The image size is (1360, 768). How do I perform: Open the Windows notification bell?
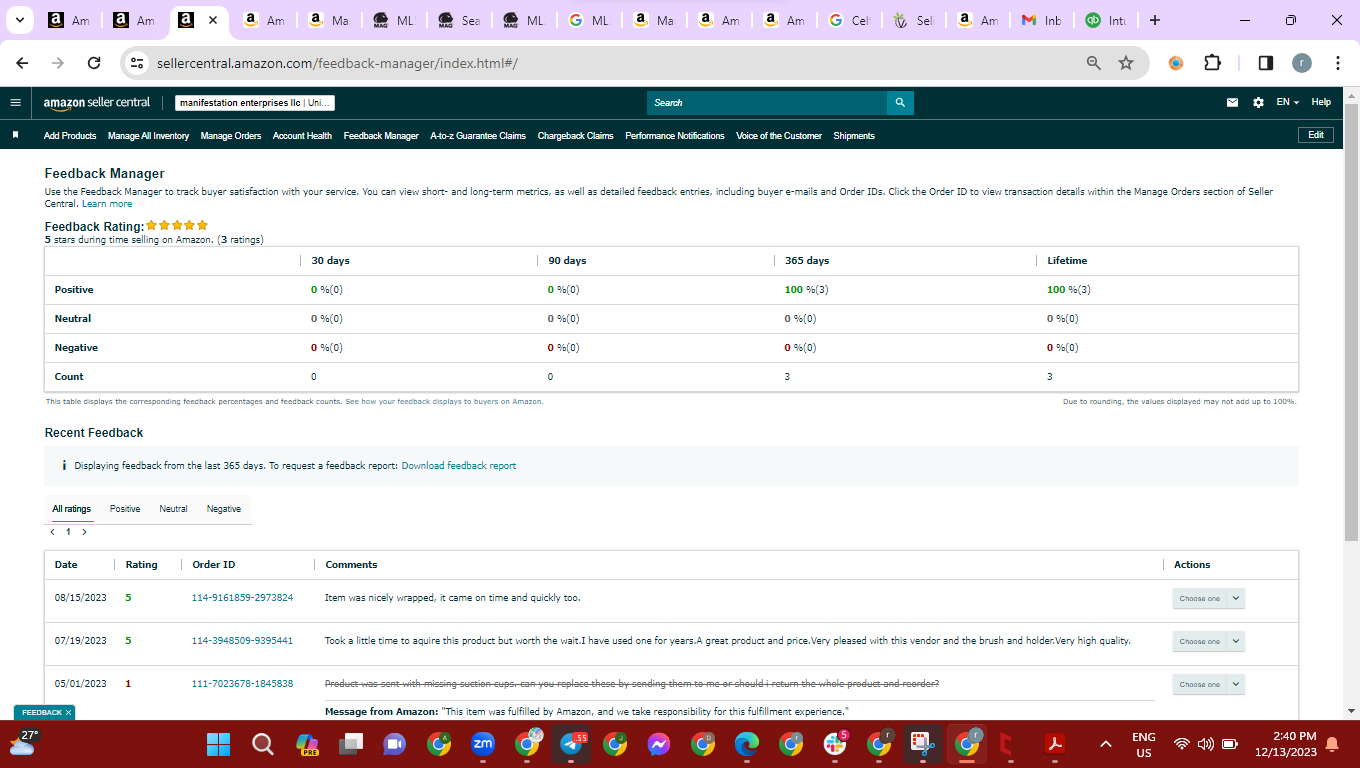click(x=1331, y=744)
